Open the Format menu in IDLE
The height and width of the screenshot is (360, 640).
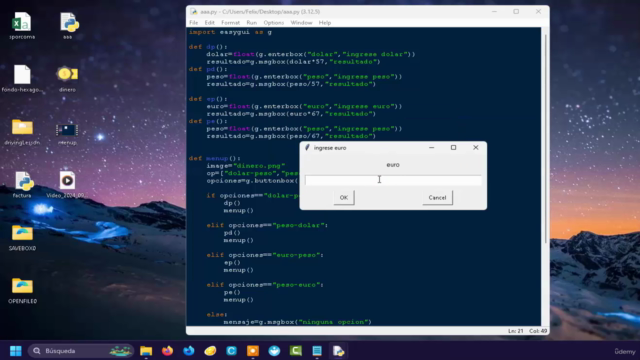(x=230, y=23)
